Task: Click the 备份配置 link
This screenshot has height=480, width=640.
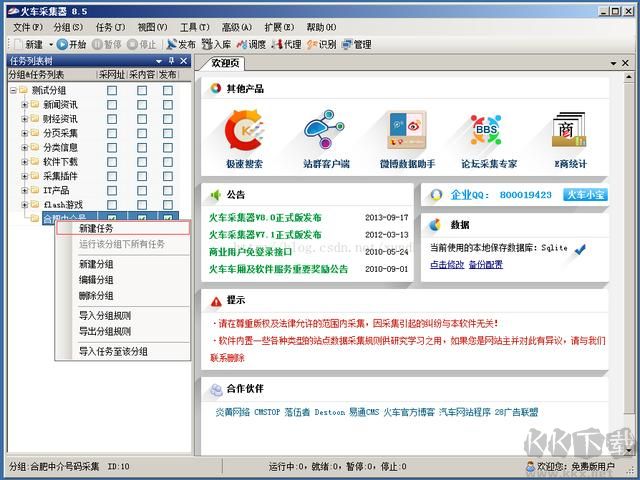Action: tap(486, 264)
